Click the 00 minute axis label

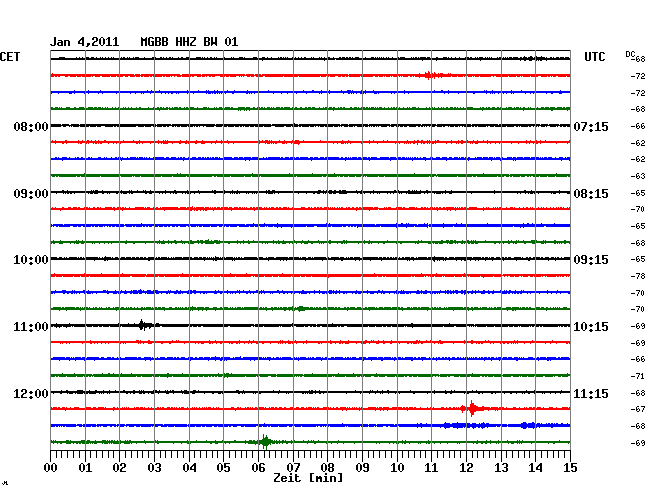(50, 468)
